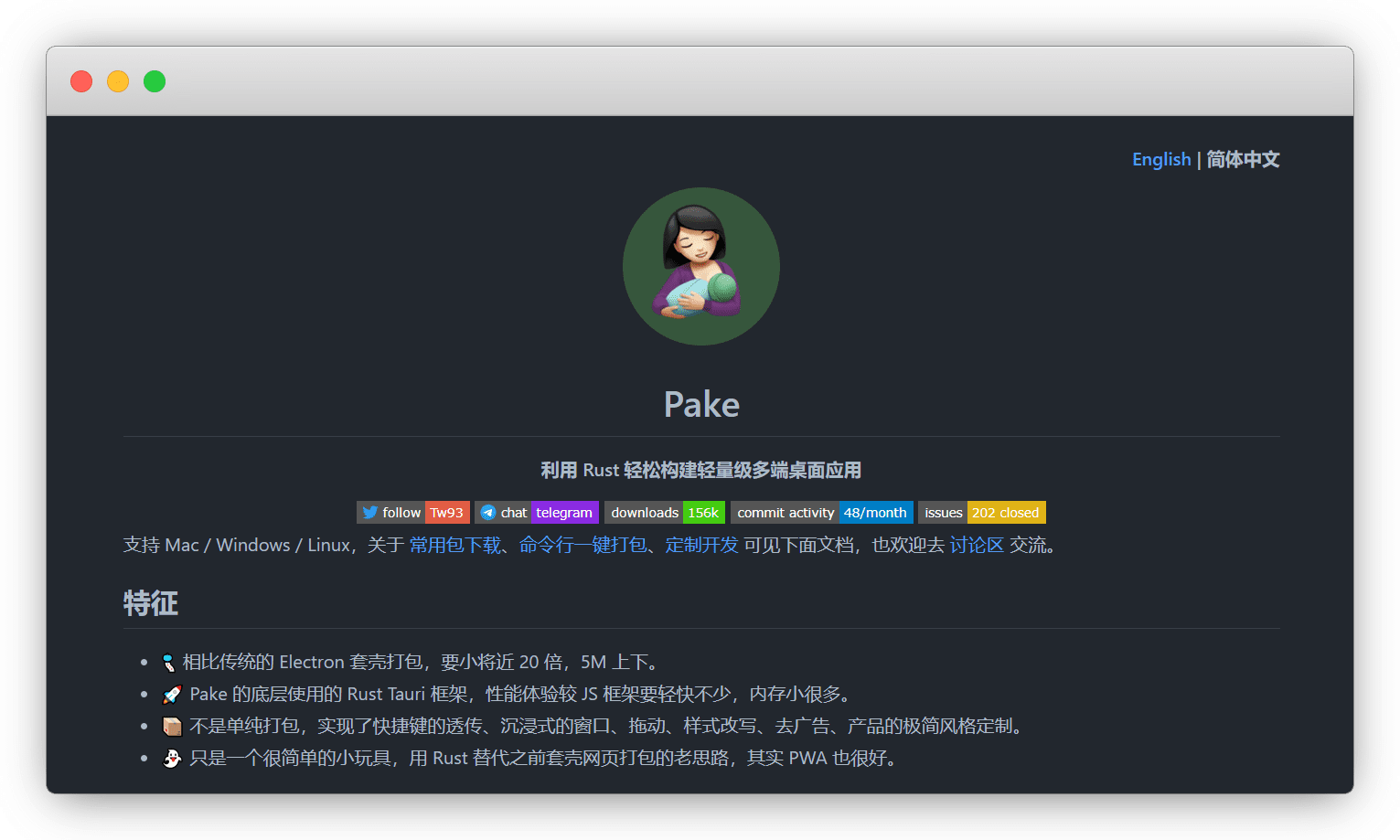This screenshot has height=840, width=1400.
Task: Follow the 常用包下载 link
Action: 454,546
